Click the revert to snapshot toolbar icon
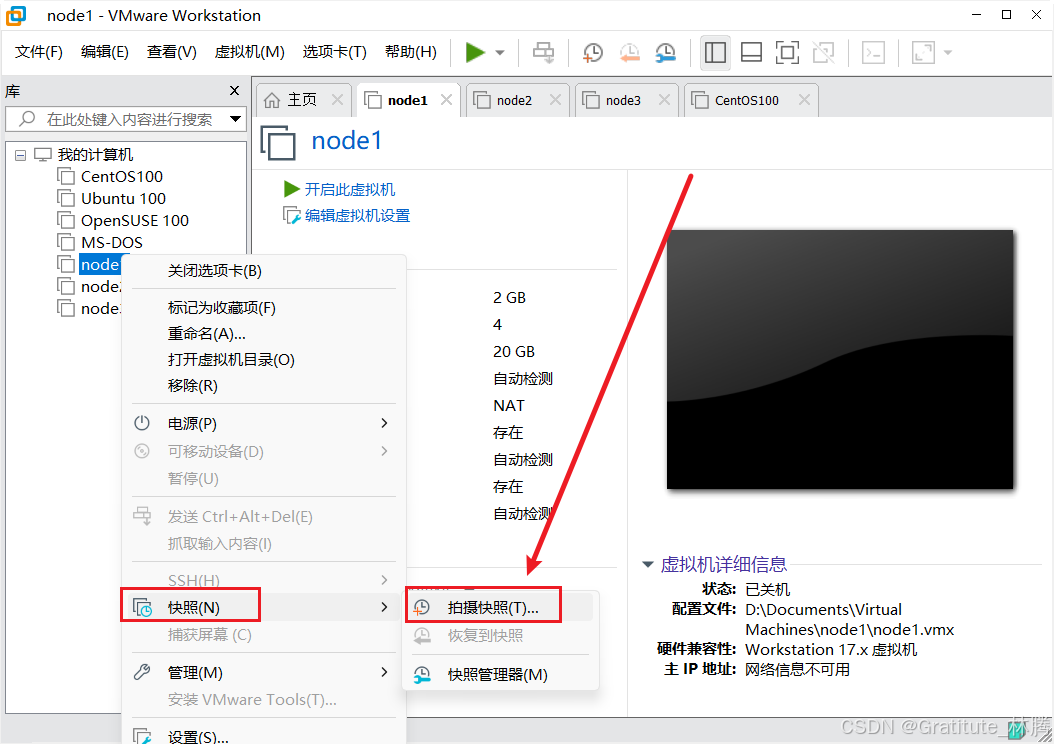 coord(629,52)
